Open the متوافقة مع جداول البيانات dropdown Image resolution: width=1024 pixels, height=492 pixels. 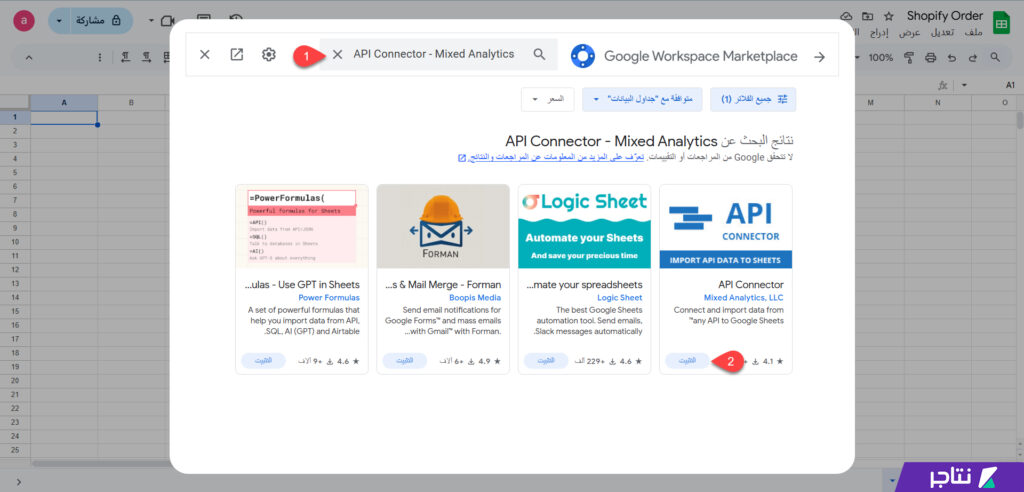643,99
